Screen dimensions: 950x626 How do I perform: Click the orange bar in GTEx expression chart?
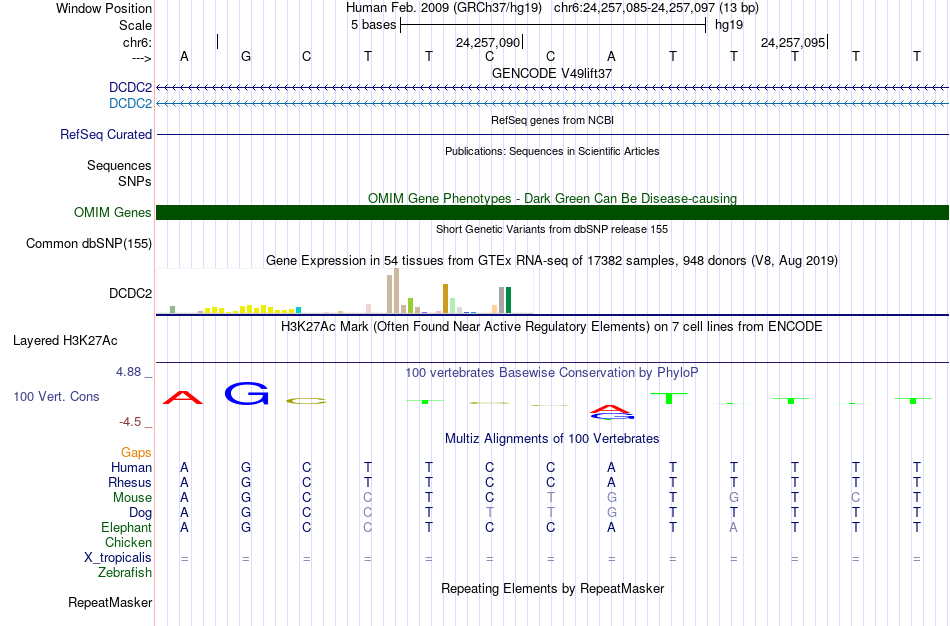tap(445, 299)
